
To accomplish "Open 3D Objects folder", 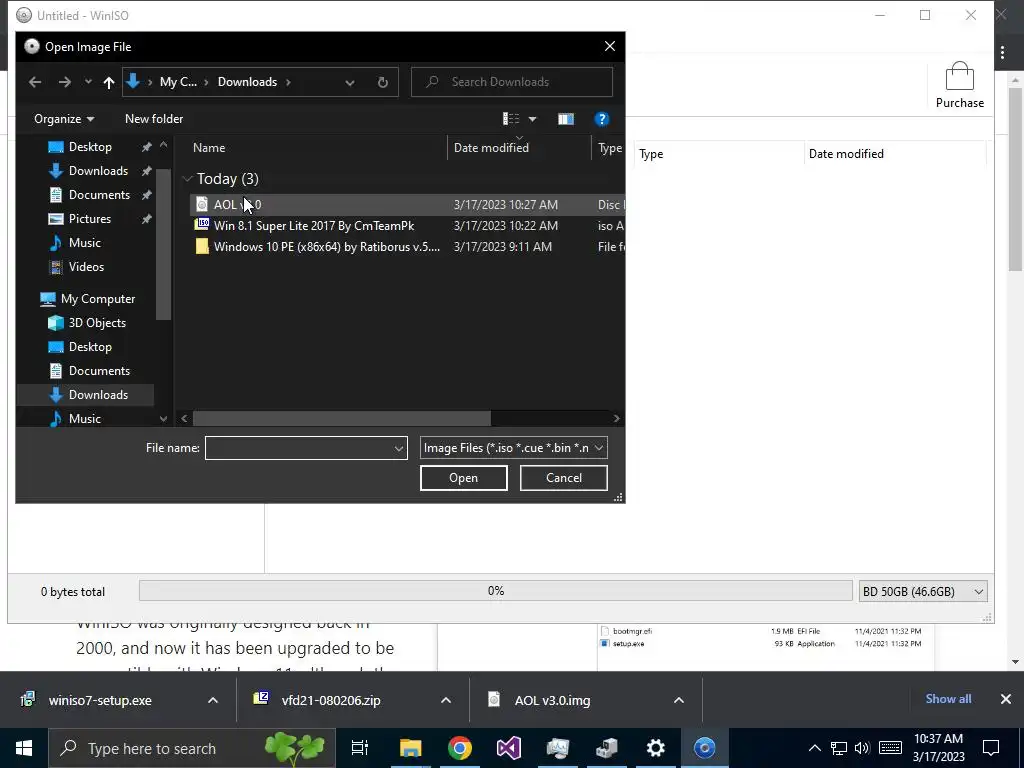I will point(97,323).
